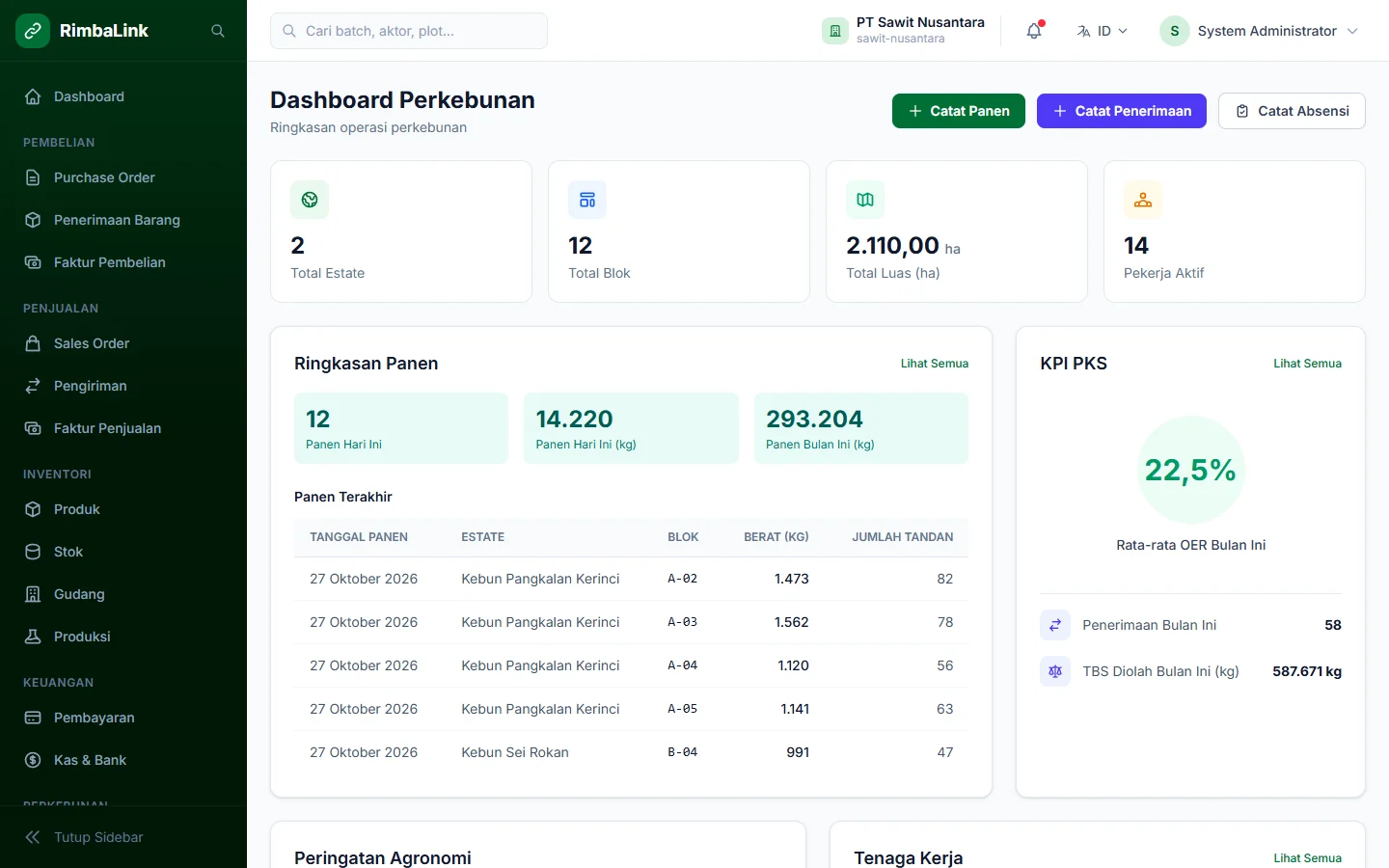Select Pengiriman in the sidebar
1389x868 pixels.
coord(123,386)
